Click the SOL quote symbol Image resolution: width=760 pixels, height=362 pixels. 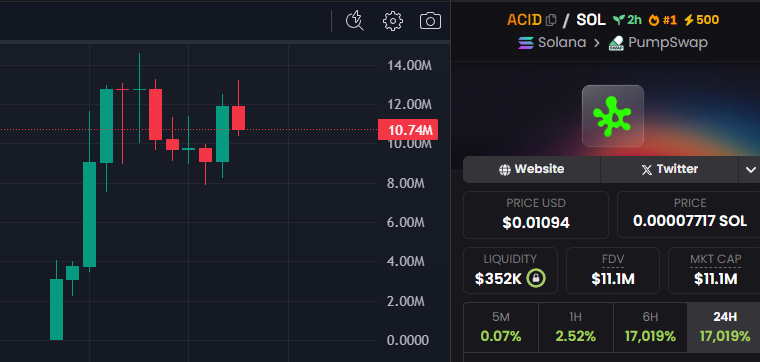pyautogui.click(x=591, y=20)
